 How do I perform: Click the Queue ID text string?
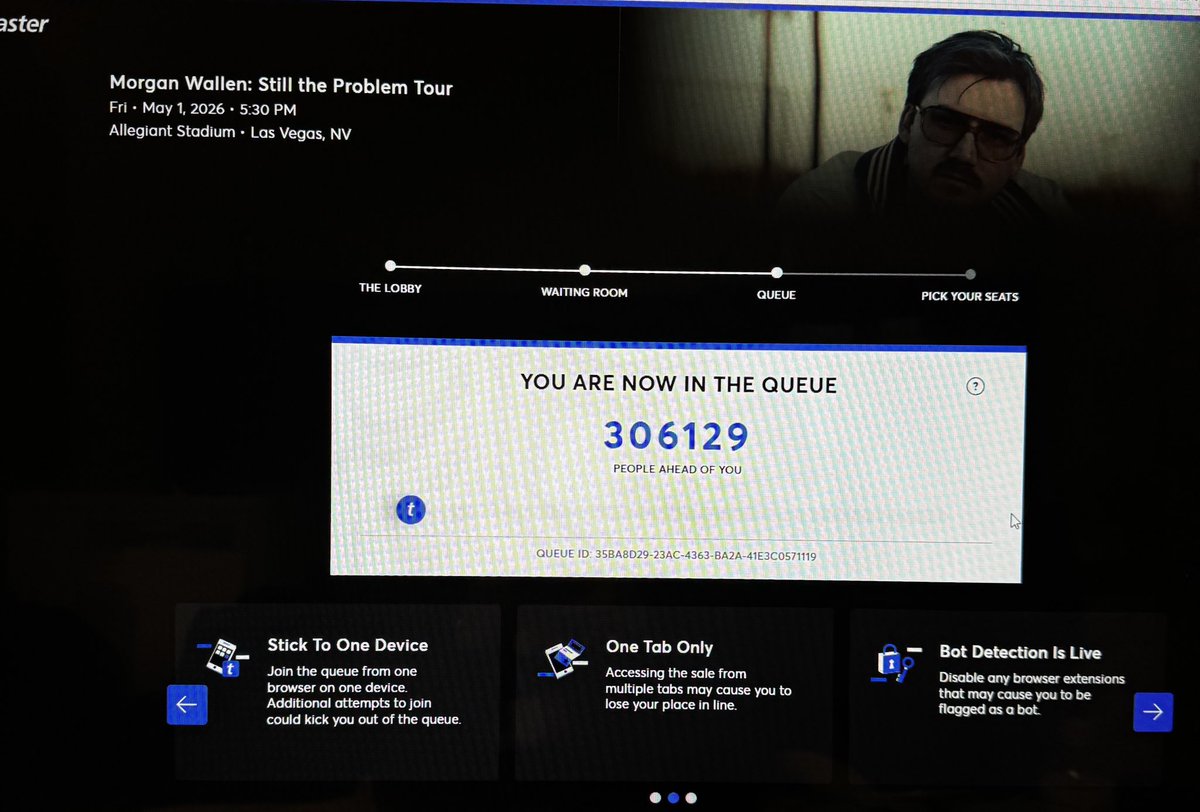point(677,554)
